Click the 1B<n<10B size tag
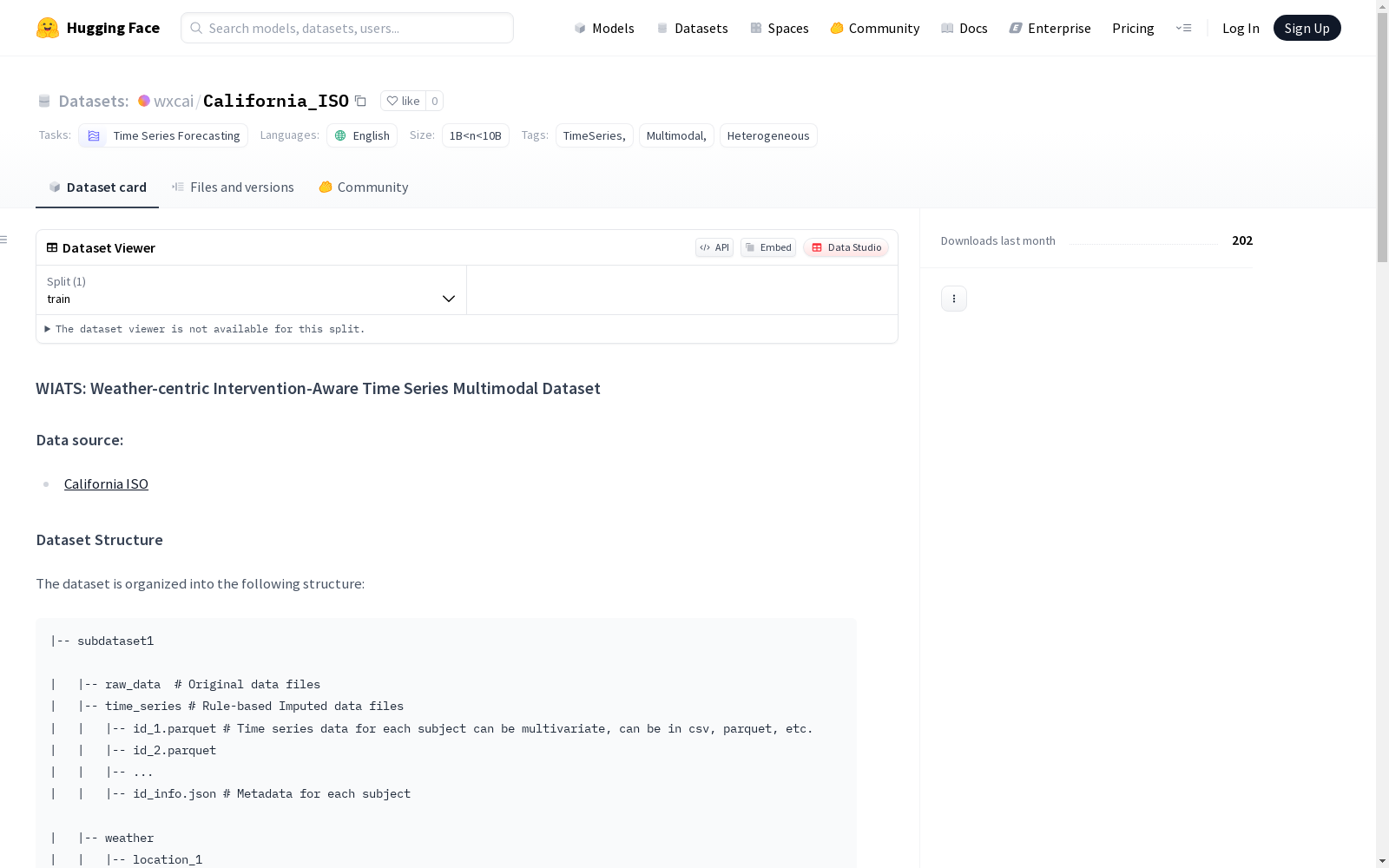 (476, 135)
